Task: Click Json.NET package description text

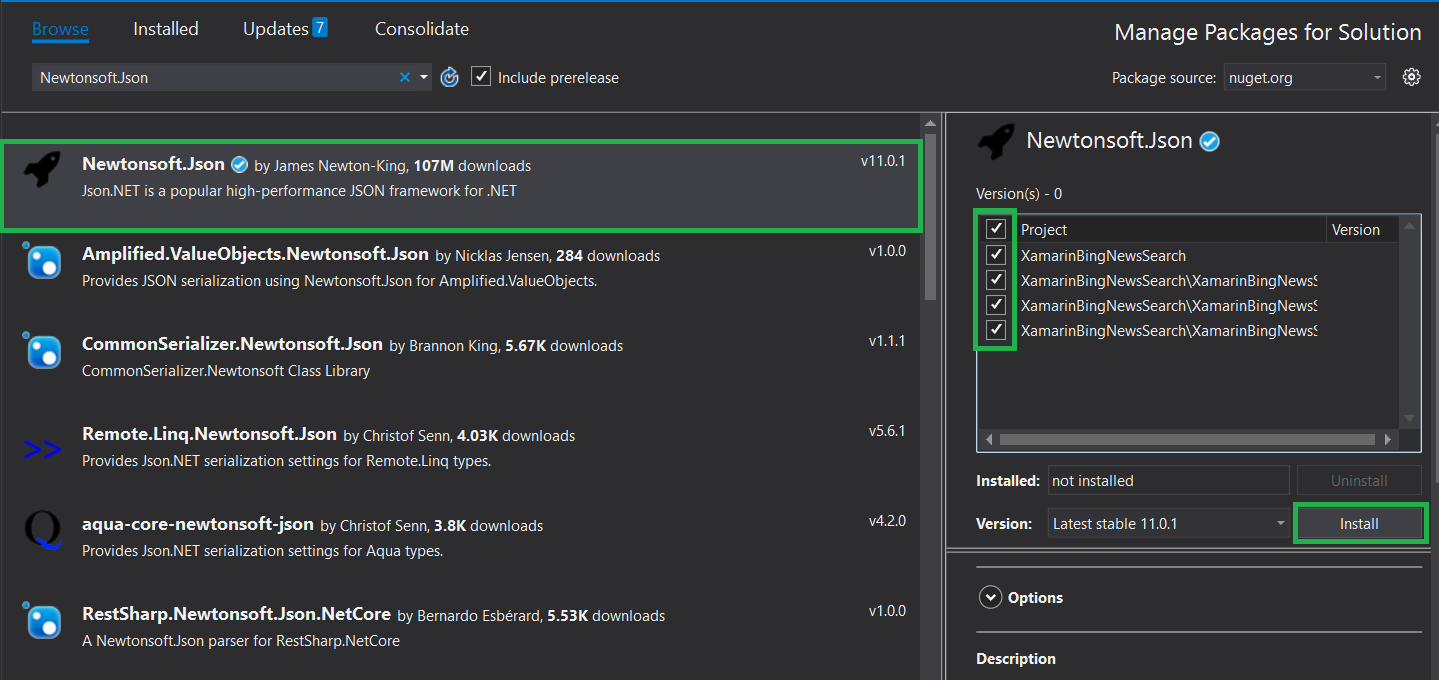Action: [299, 190]
